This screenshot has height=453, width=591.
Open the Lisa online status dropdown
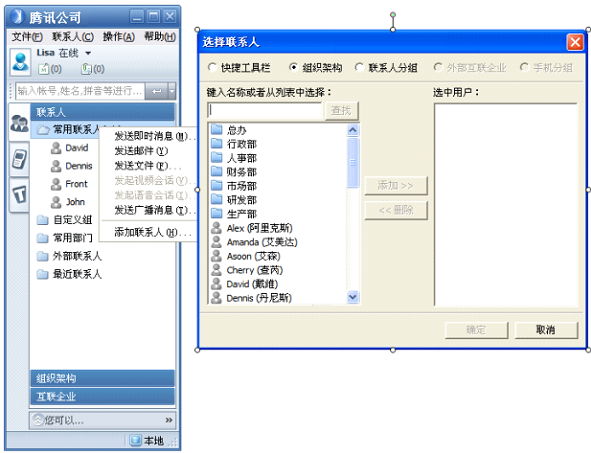pyautogui.click(x=88, y=53)
